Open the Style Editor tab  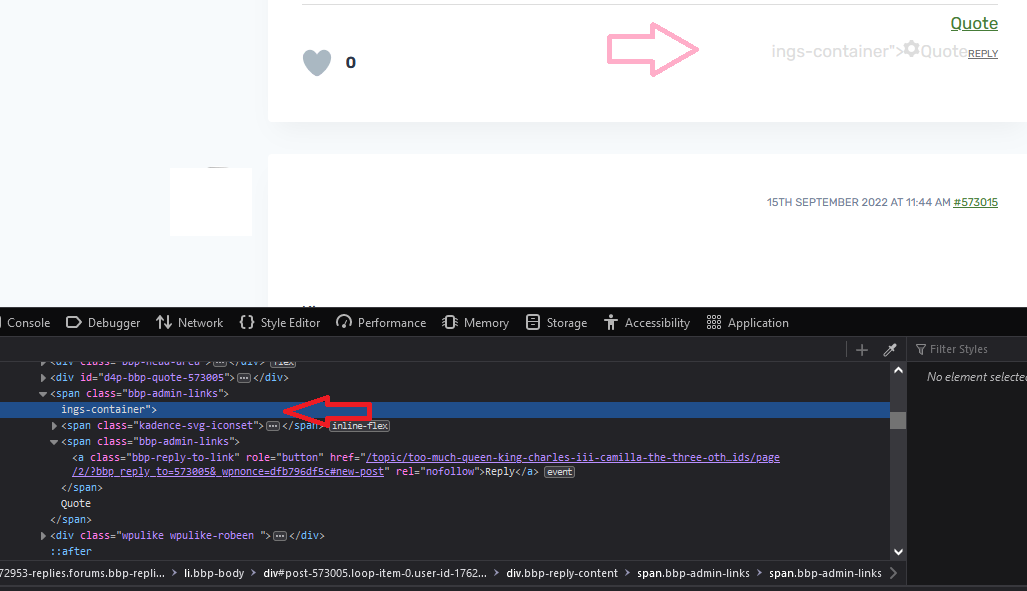tap(280, 323)
